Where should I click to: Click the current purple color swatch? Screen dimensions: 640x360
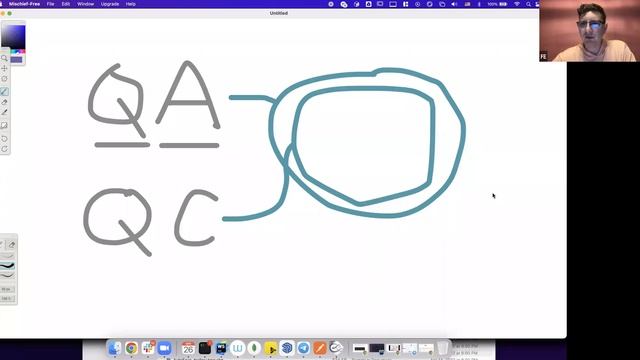coord(16,60)
